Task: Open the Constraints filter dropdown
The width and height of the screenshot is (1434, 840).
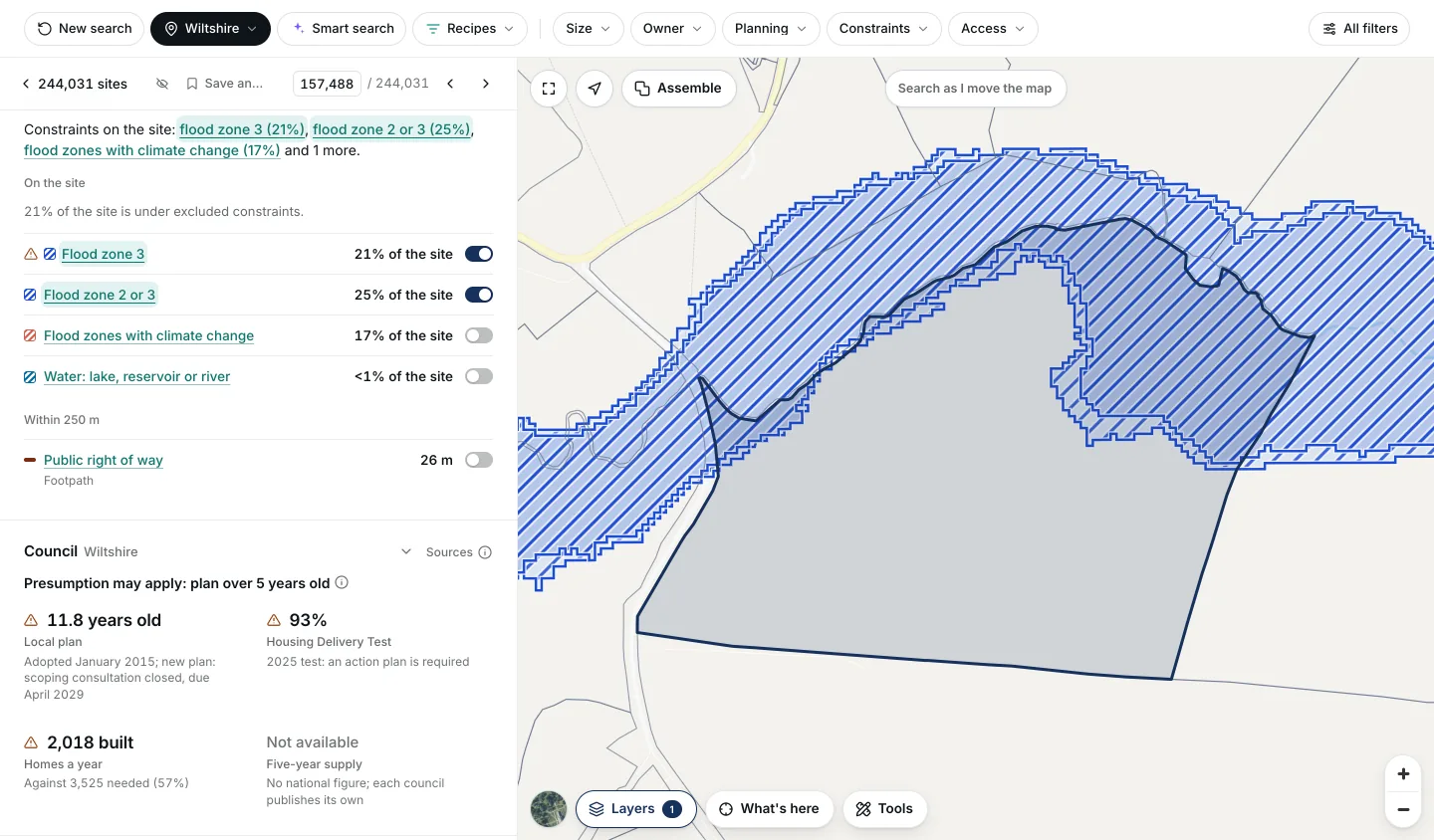Action: [x=883, y=29]
